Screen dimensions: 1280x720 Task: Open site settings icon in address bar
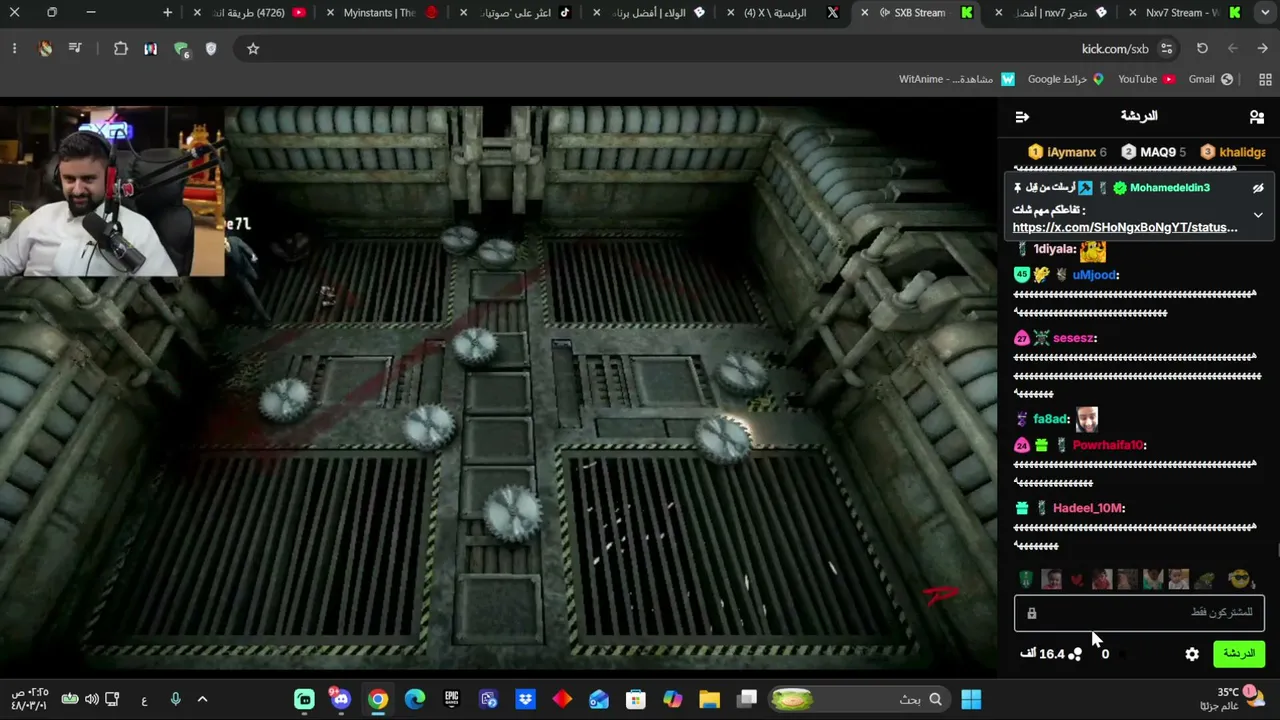(1166, 48)
